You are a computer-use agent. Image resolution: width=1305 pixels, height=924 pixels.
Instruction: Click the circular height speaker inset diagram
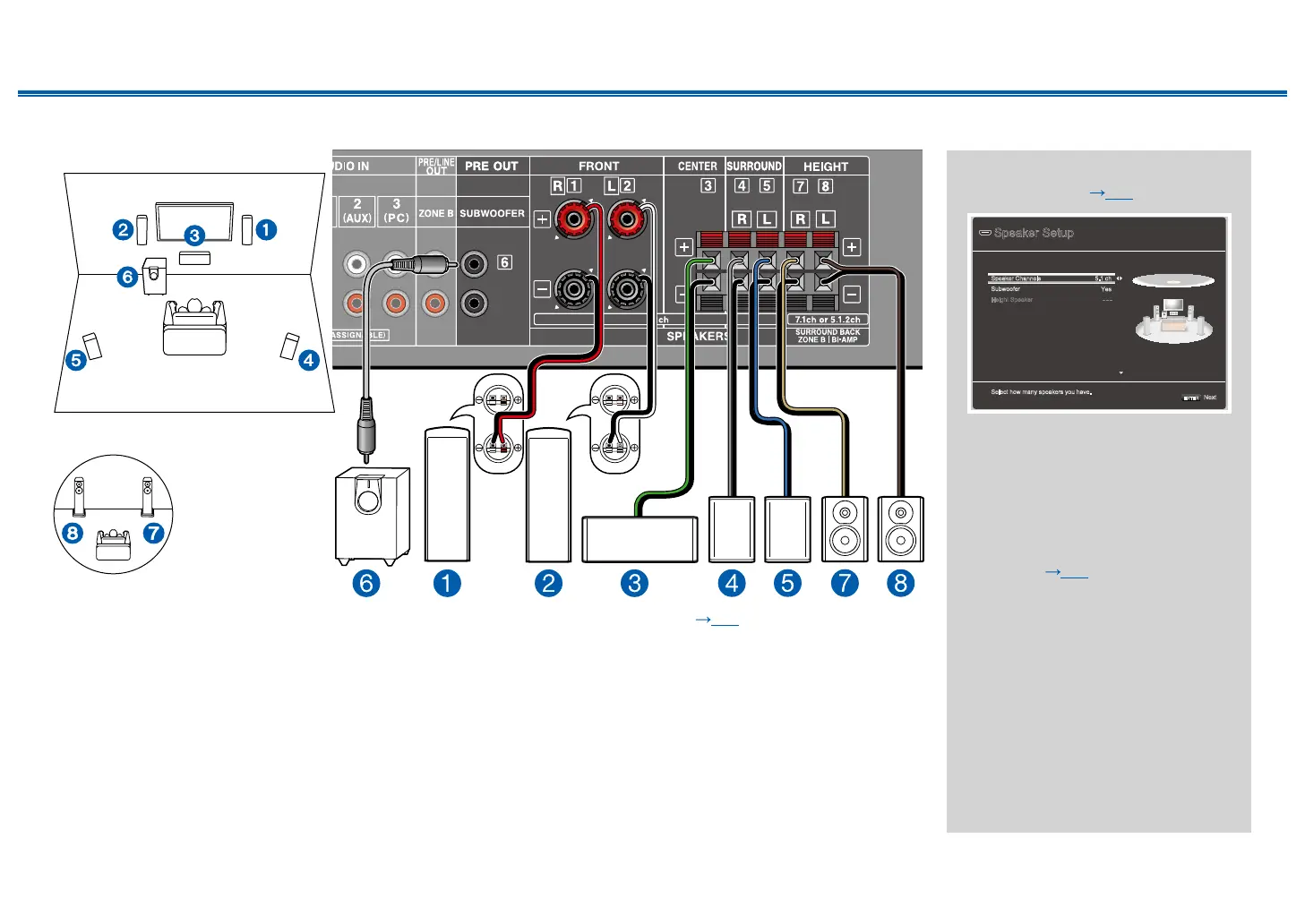tap(113, 514)
